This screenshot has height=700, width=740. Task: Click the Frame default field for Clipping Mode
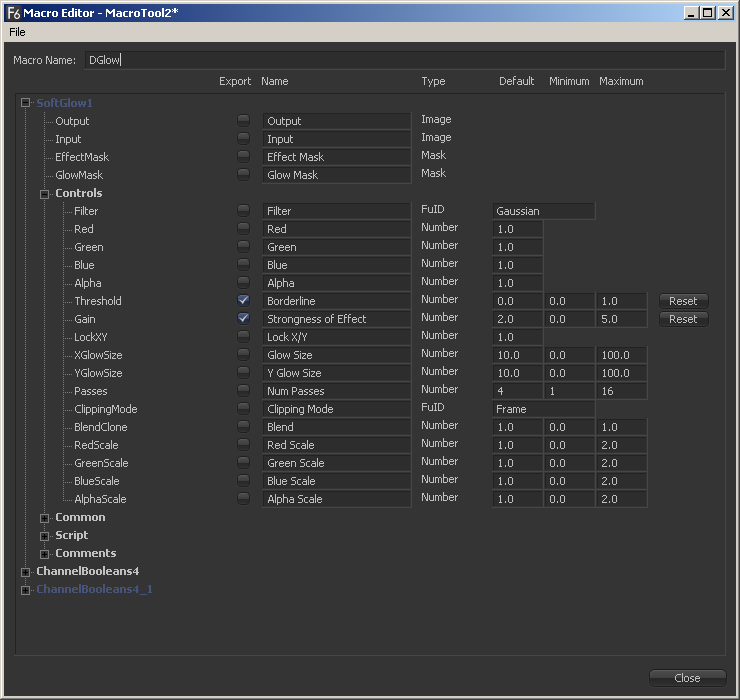point(543,409)
